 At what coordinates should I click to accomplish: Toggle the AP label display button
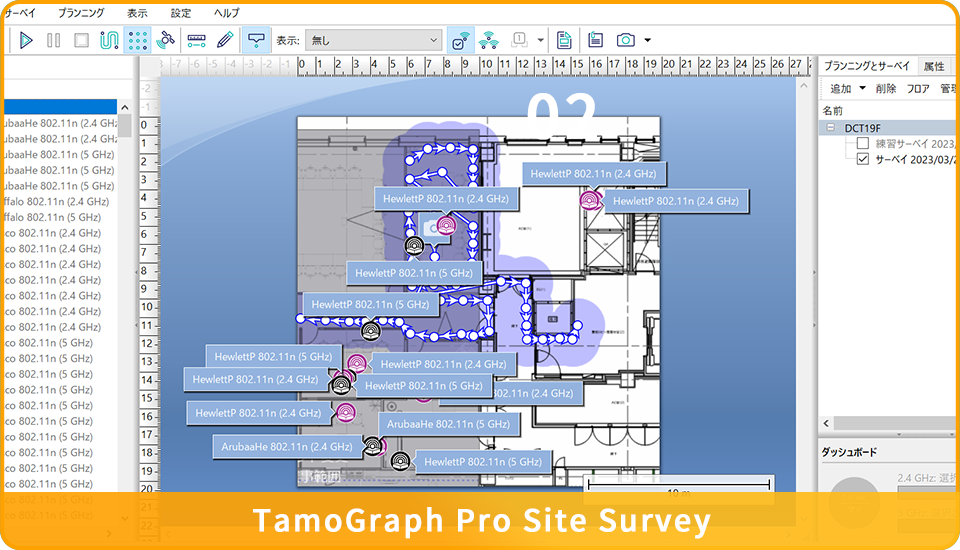[x=257, y=40]
